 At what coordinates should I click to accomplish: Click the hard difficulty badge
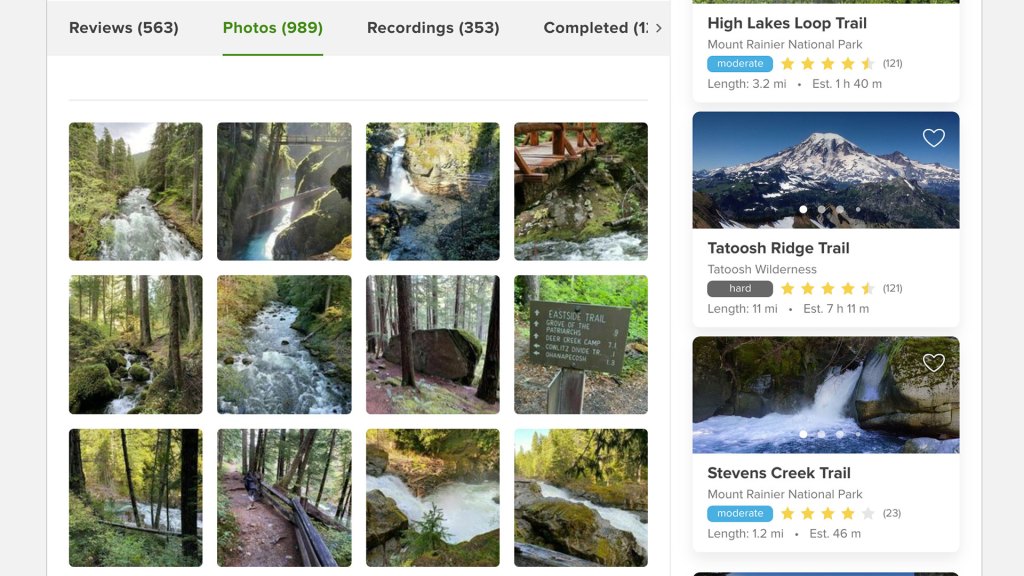pos(740,288)
